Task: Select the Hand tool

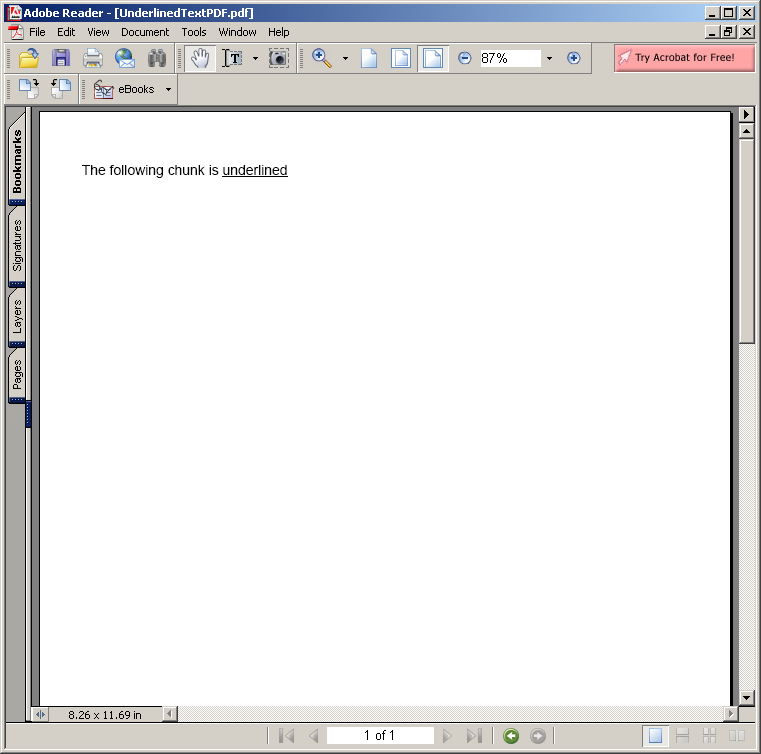Action: click(199, 58)
